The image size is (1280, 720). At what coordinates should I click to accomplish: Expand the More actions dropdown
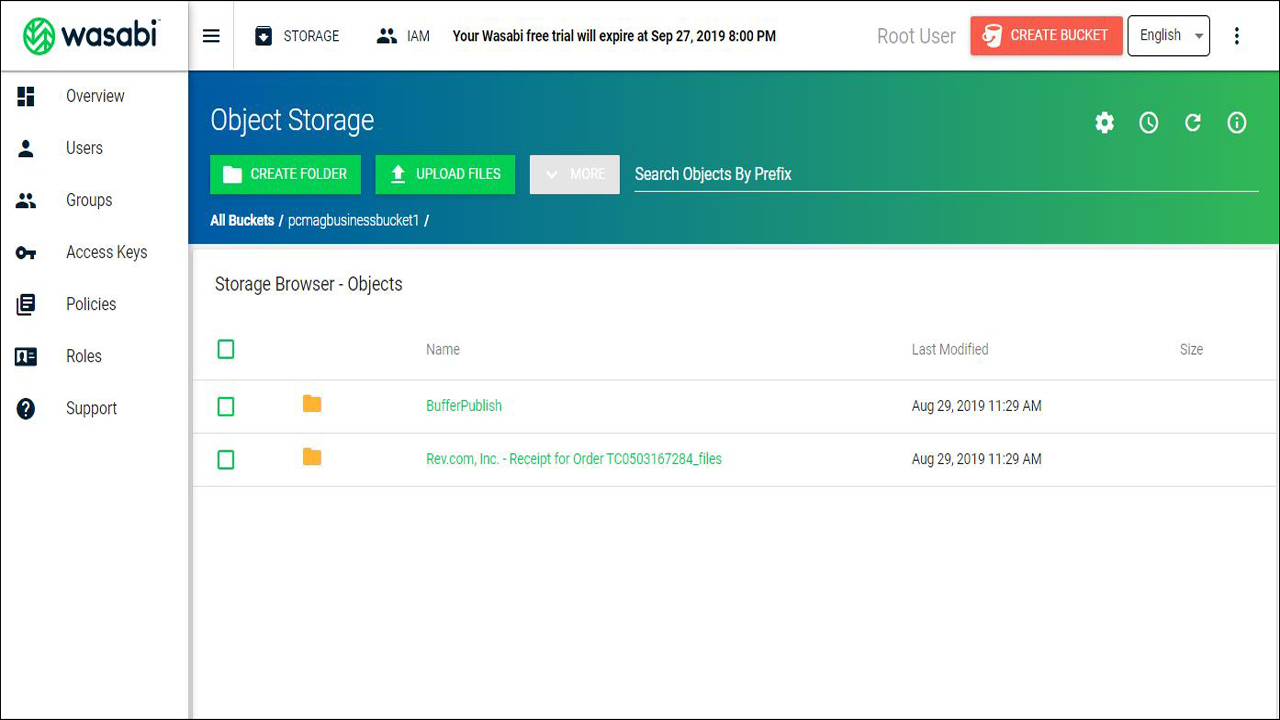tap(575, 174)
